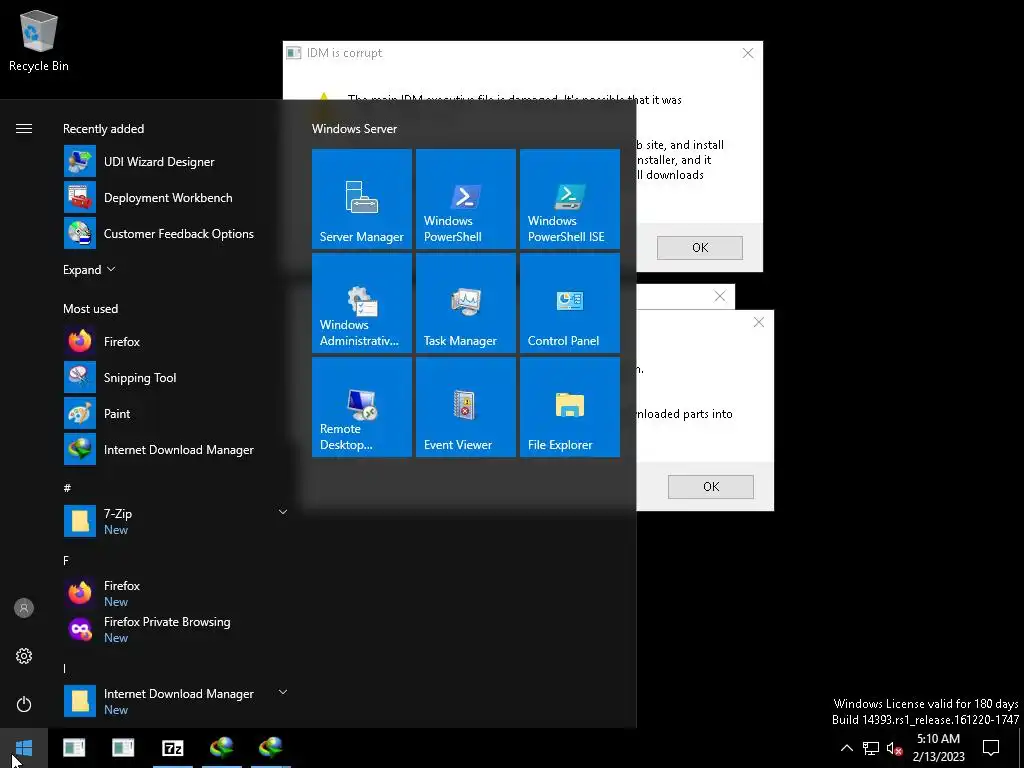This screenshot has height=768, width=1024.
Task: Open network status tray icon
Action: [x=871, y=748]
